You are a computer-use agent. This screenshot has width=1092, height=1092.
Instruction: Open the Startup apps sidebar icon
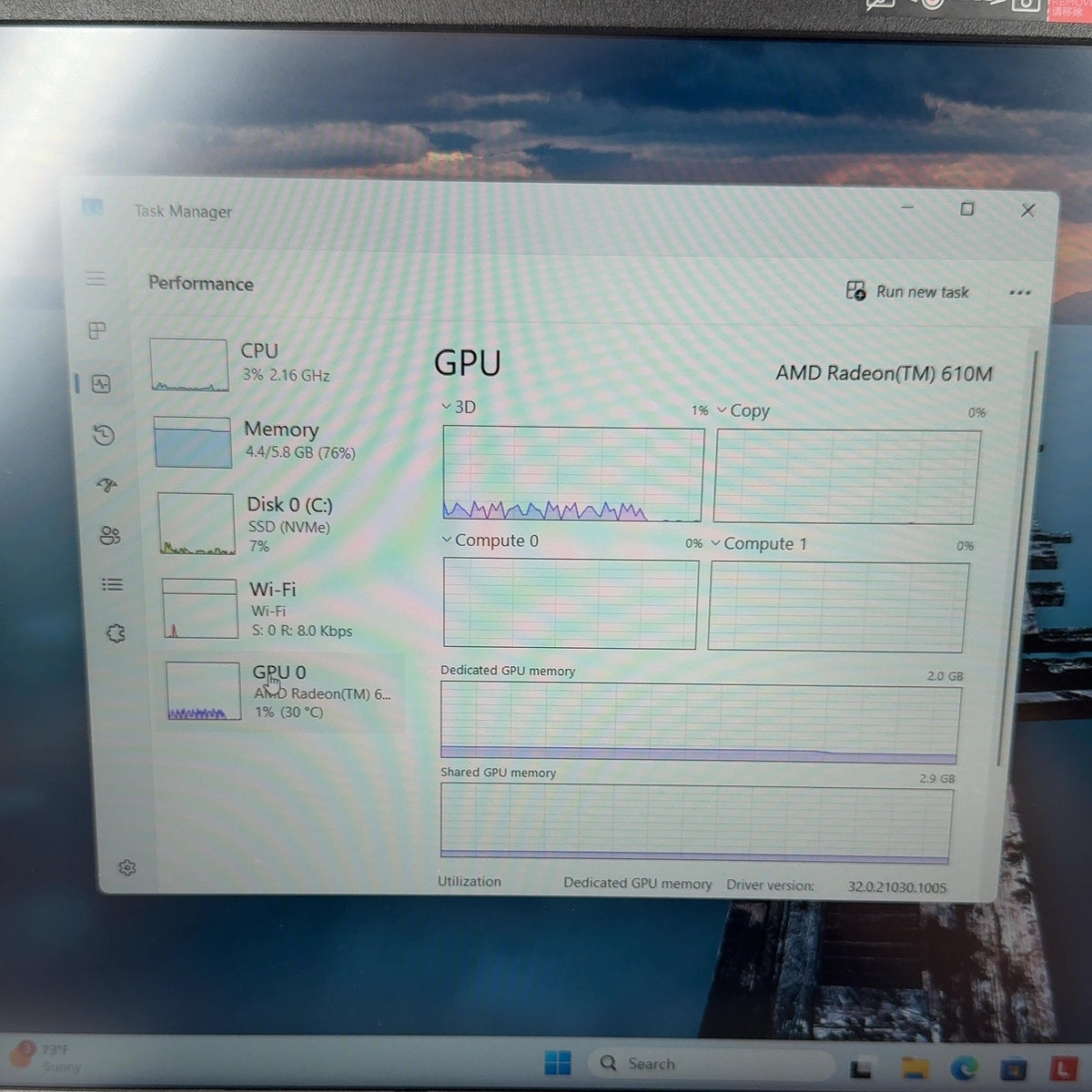(x=107, y=485)
